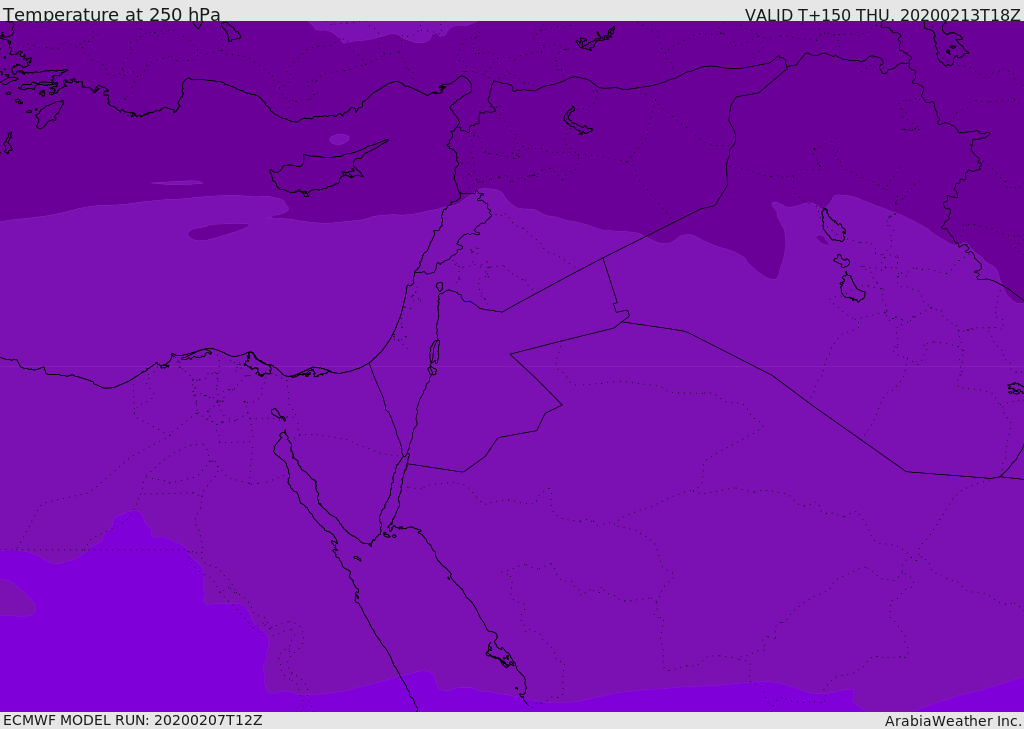1024x729 pixels.
Task: Click the ArabiaWeather Inc credit text
Action: (x=953, y=721)
